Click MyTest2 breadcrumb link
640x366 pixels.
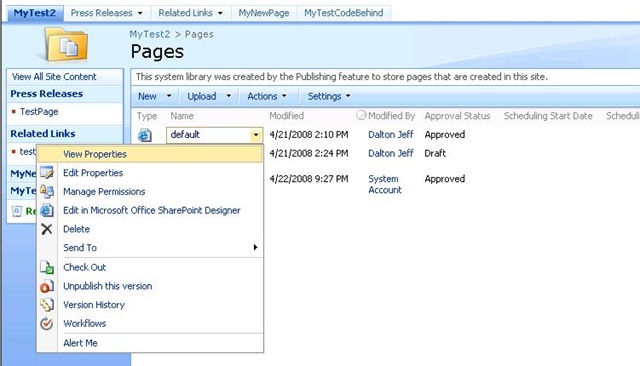coord(150,34)
